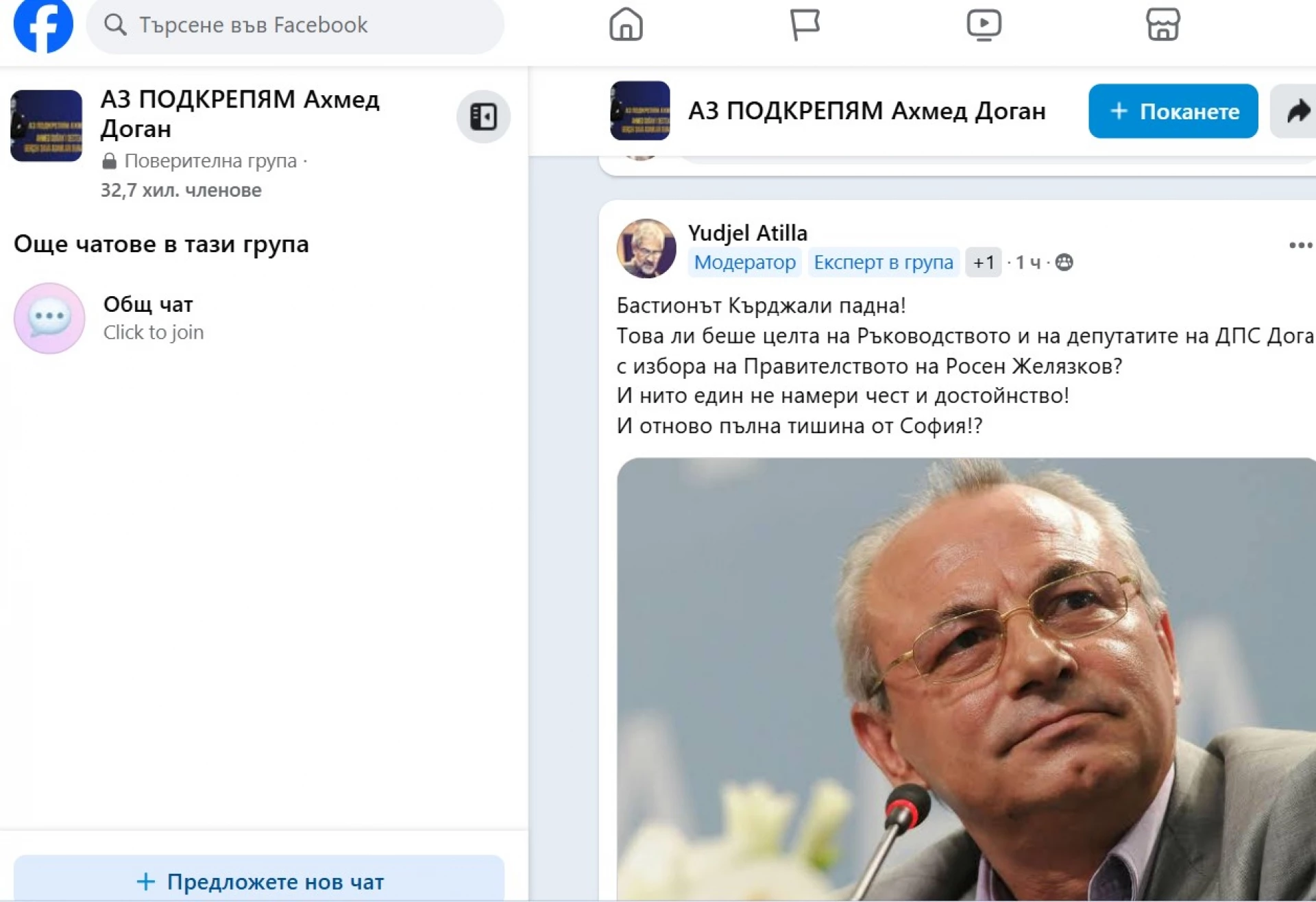Open the post options three-dot menu

click(1300, 245)
